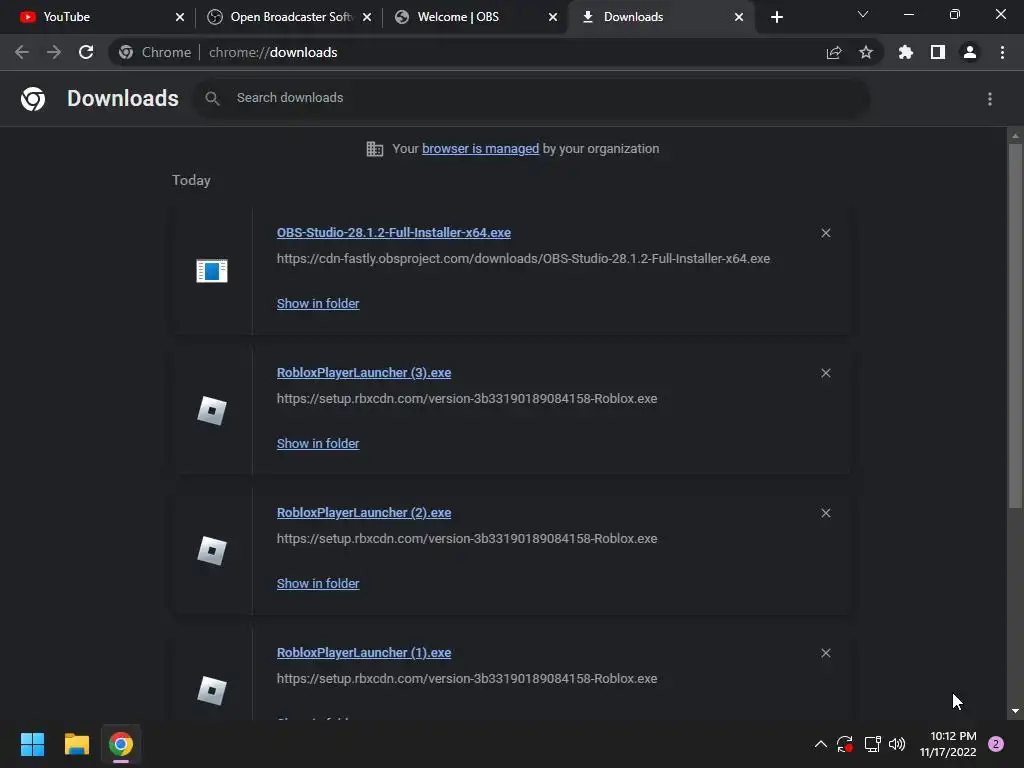Open the network status tray icon
Image resolution: width=1024 pixels, height=768 pixels.
click(x=872, y=744)
